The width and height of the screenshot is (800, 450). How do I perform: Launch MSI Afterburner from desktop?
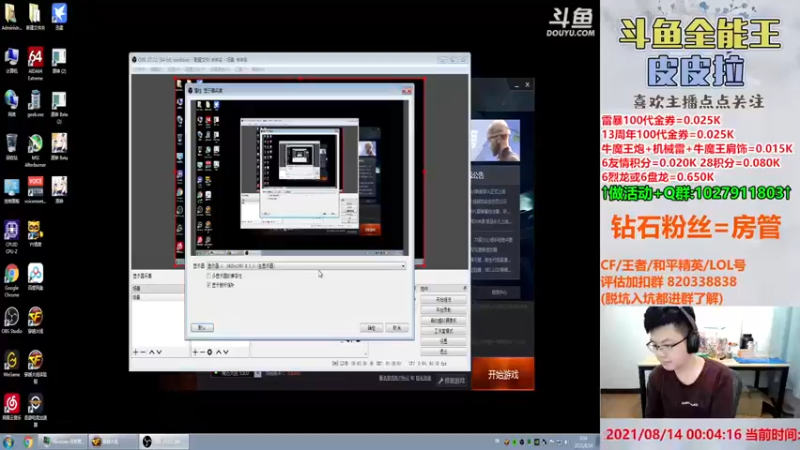pos(35,151)
